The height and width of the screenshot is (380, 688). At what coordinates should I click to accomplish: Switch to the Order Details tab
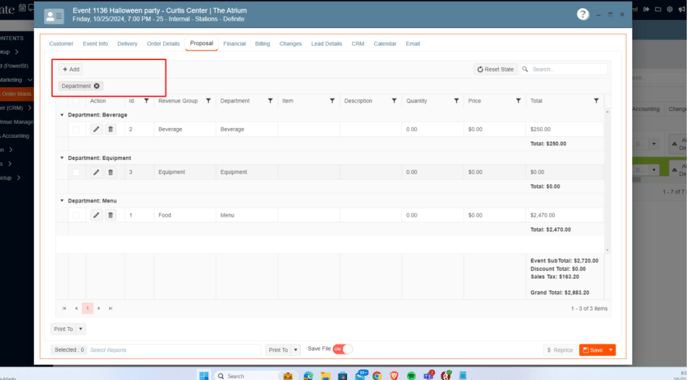coord(163,44)
